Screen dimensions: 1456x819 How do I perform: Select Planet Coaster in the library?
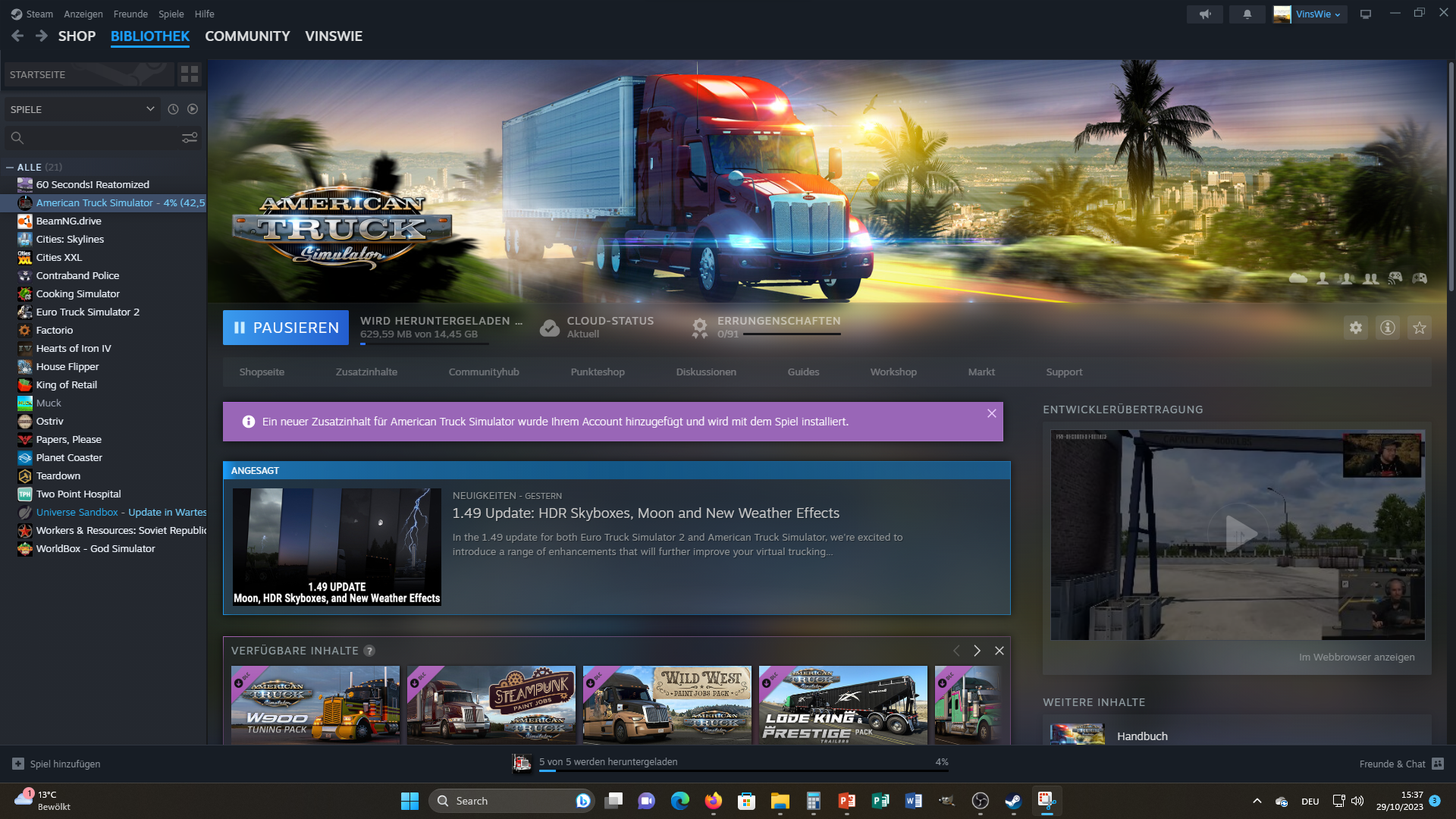coord(69,457)
